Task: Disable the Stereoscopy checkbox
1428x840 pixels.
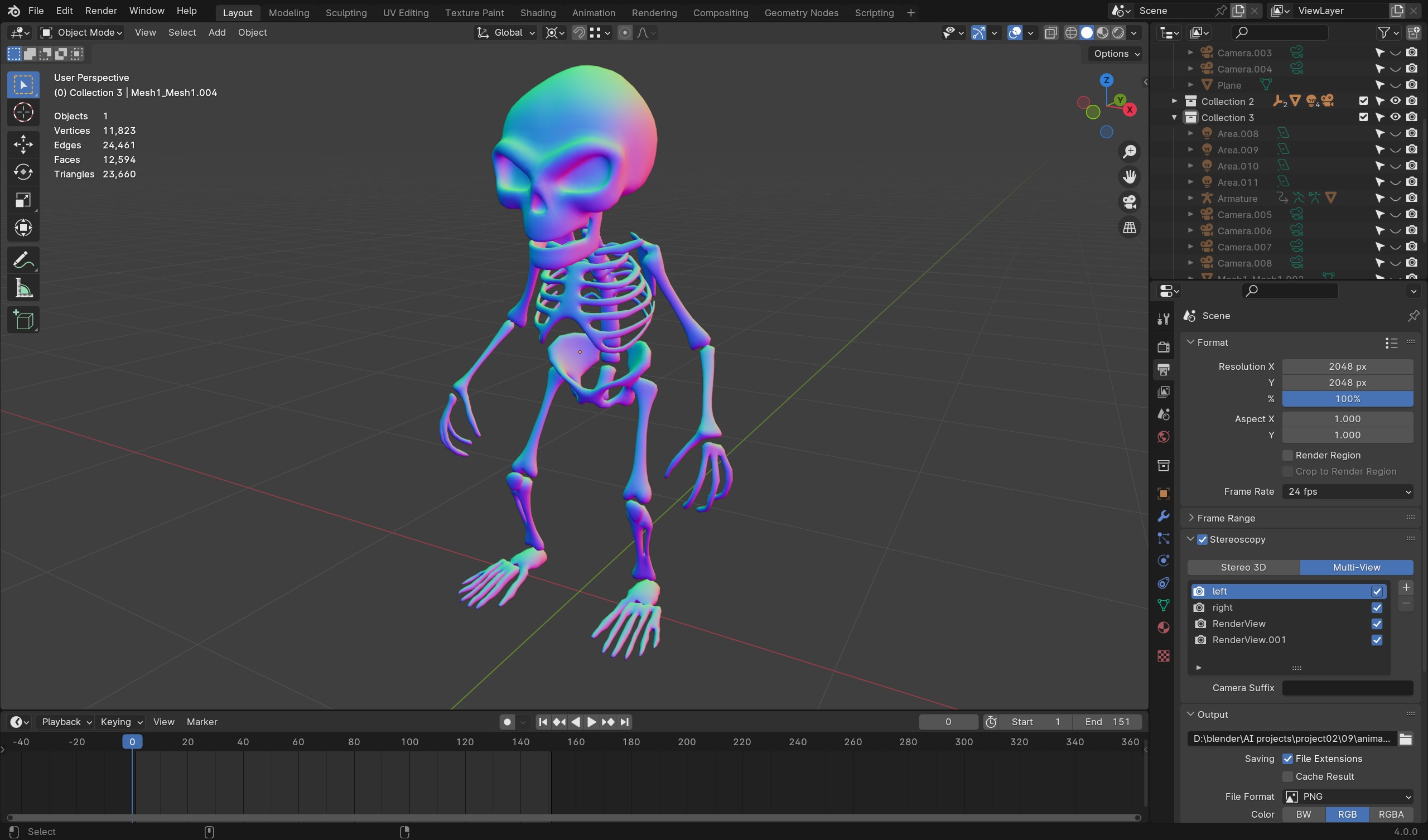Action: click(1202, 539)
